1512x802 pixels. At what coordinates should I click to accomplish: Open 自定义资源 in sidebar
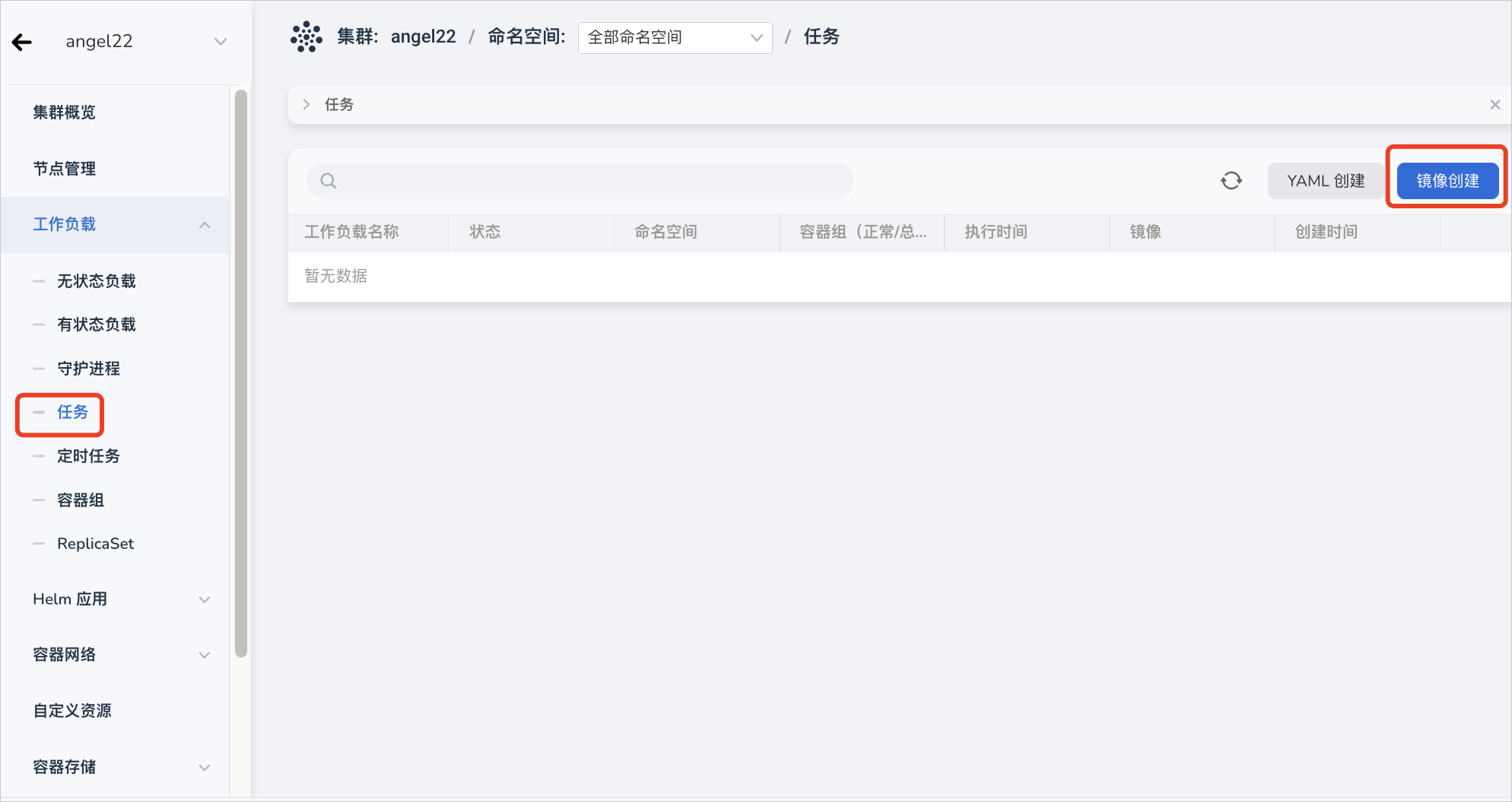click(x=72, y=711)
